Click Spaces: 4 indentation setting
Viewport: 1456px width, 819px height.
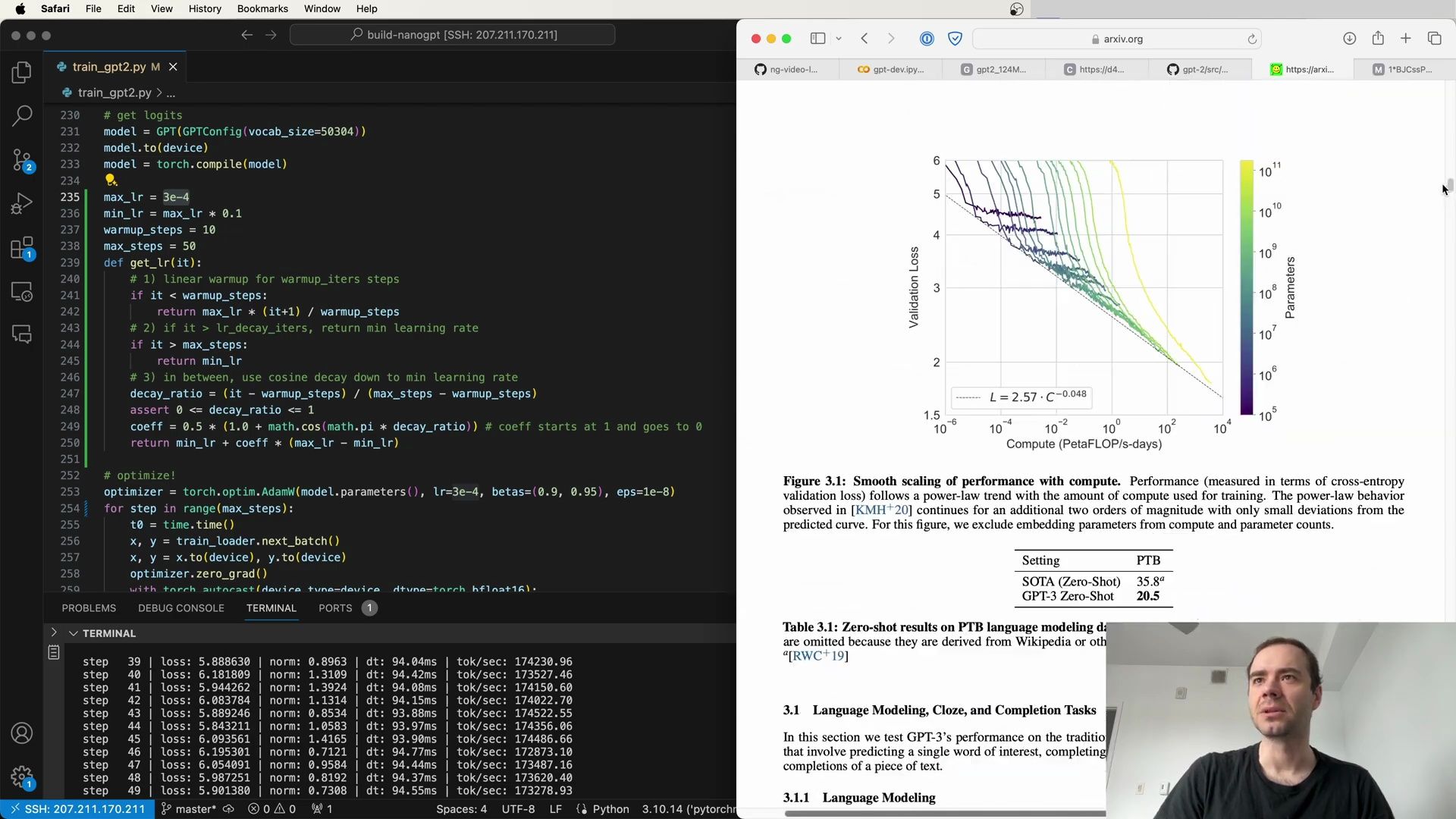(x=461, y=809)
